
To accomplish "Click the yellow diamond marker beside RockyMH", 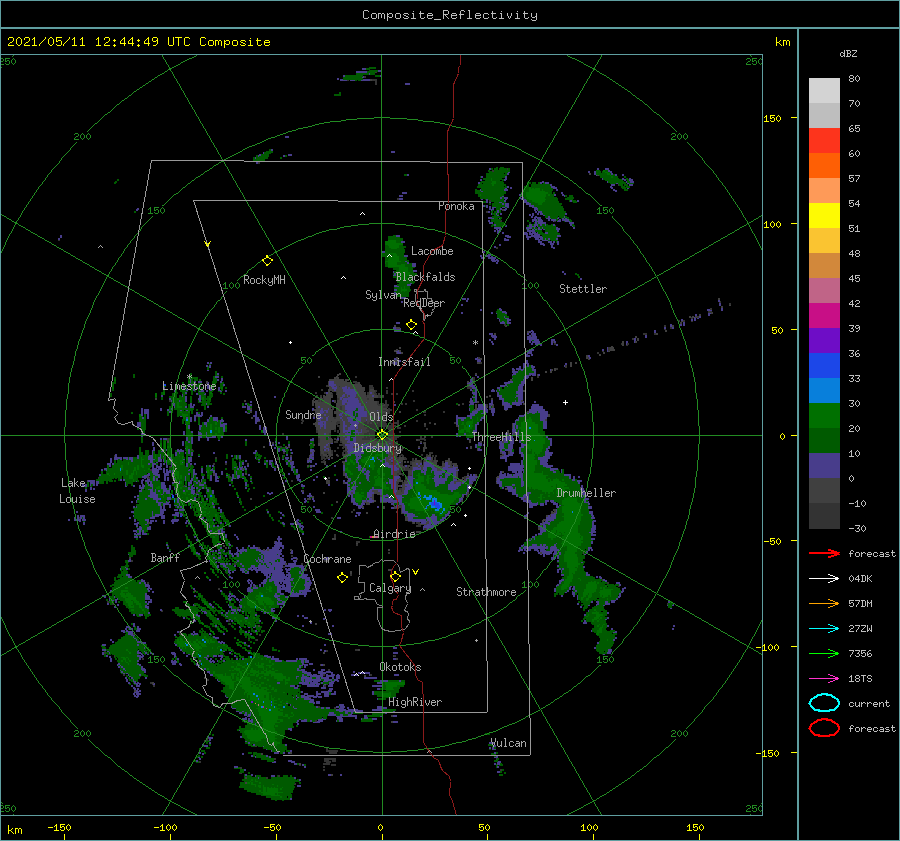I will [267, 261].
